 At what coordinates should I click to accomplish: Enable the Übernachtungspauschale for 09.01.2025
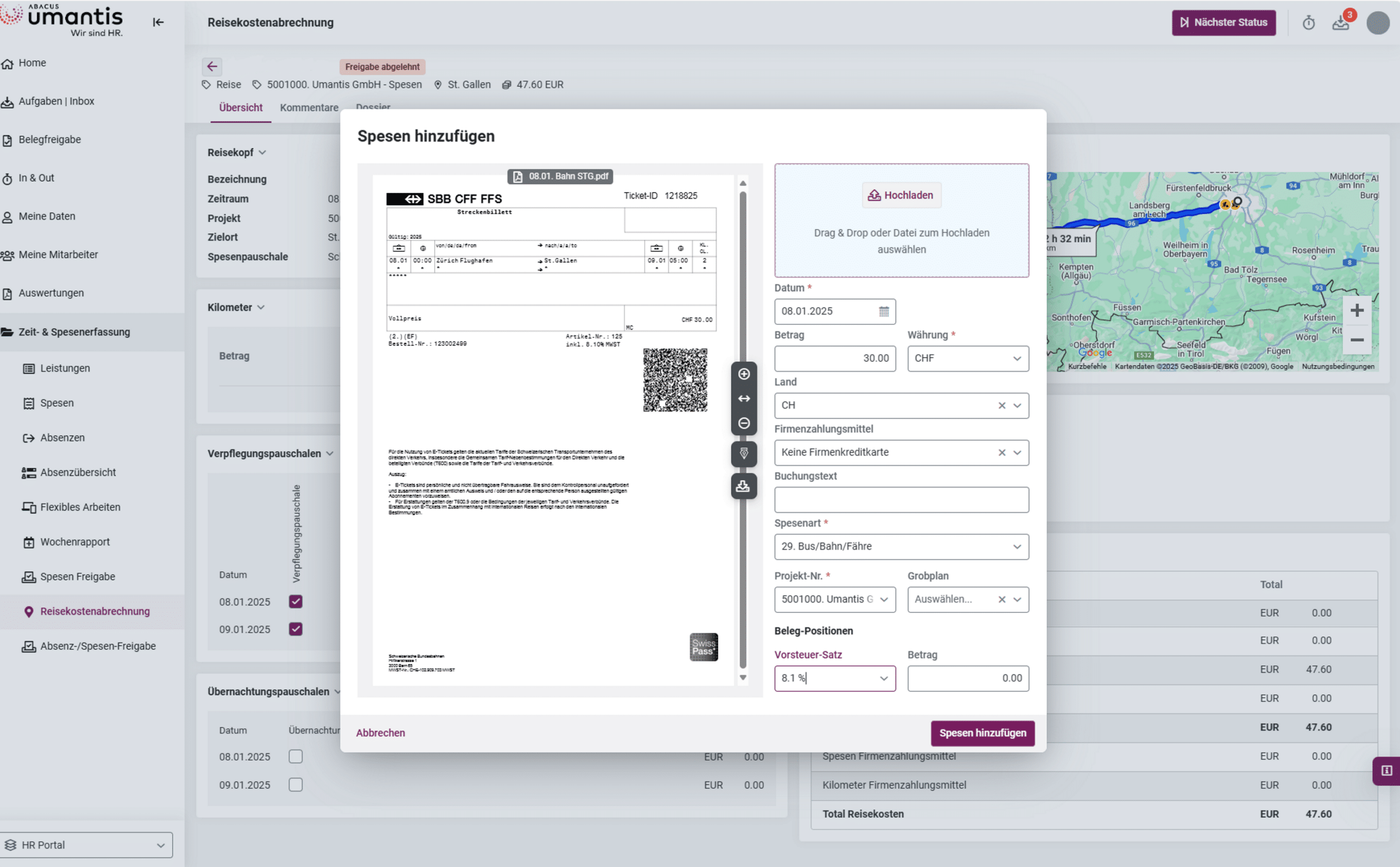point(295,784)
